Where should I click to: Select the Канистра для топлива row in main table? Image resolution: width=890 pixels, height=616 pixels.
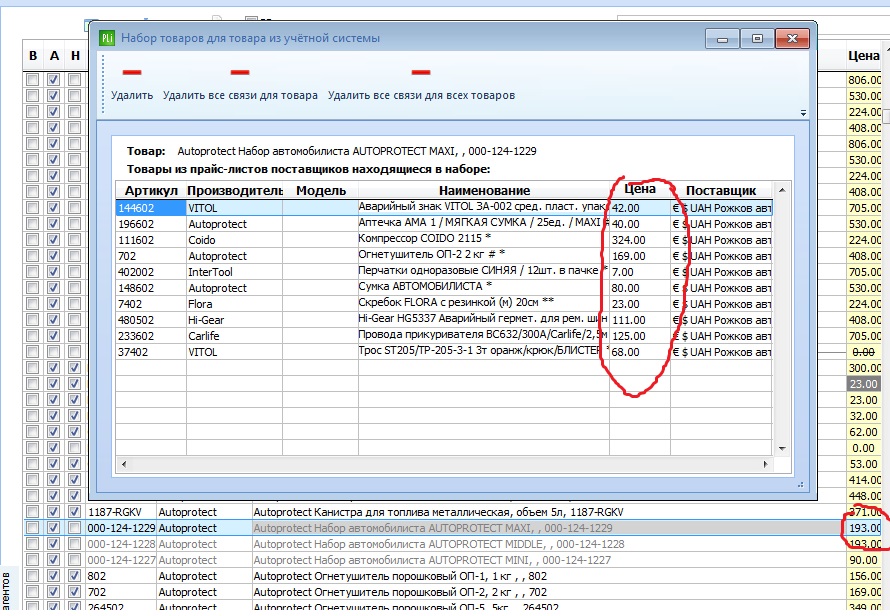coord(452,512)
